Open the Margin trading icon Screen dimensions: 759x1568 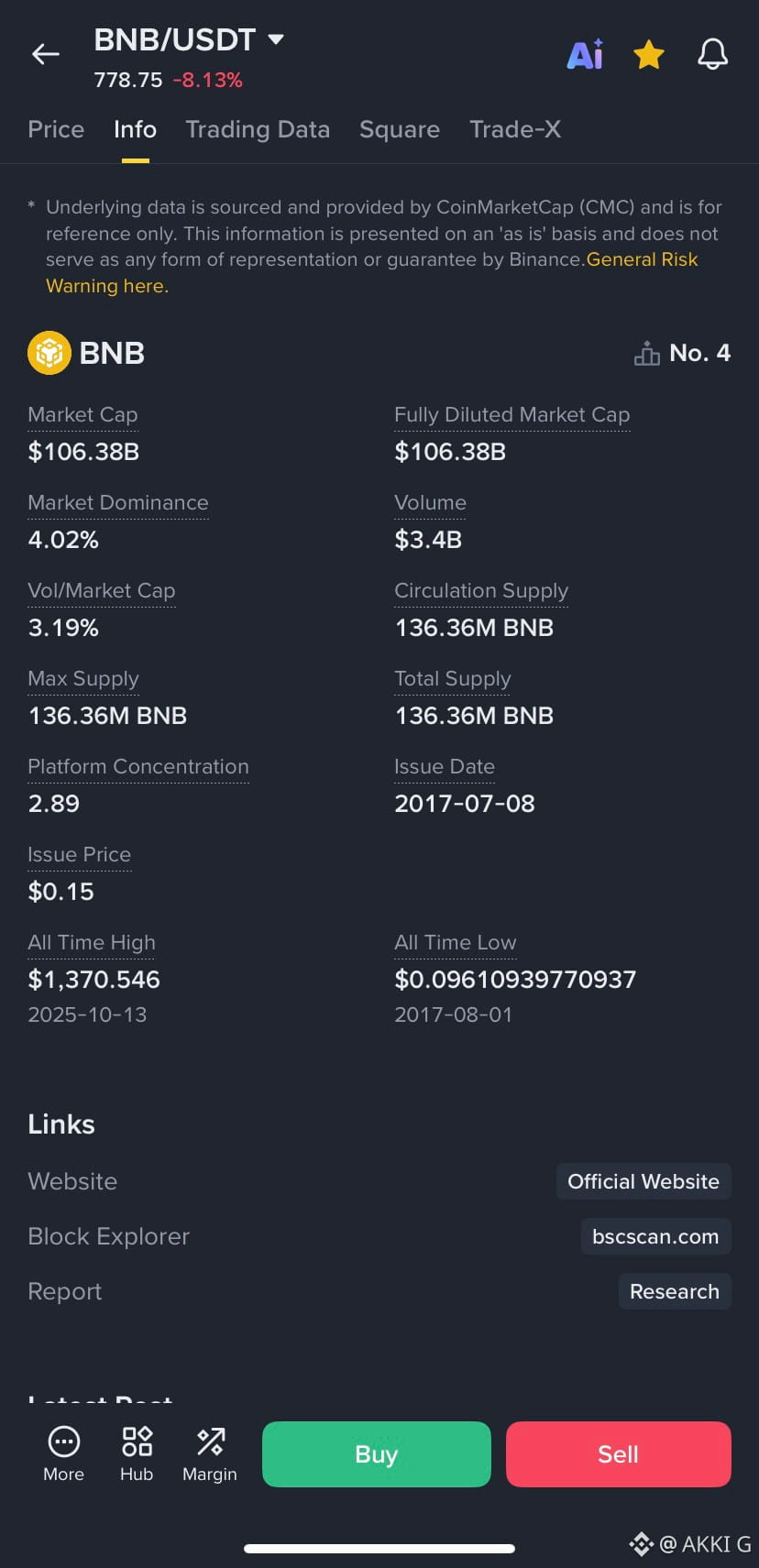(210, 1453)
